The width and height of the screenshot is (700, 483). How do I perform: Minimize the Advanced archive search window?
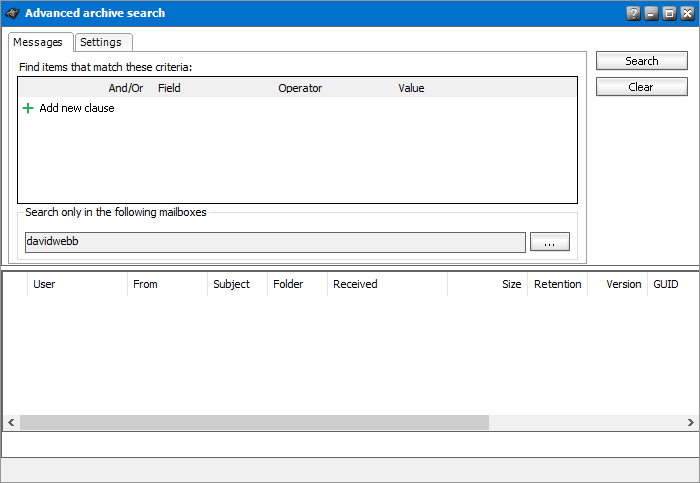(x=651, y=13)
